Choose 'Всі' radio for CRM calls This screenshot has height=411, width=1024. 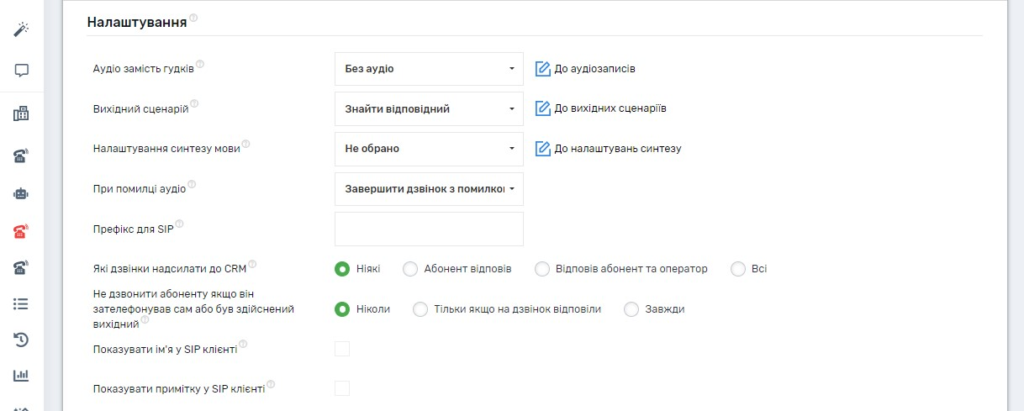click(738, 269)
